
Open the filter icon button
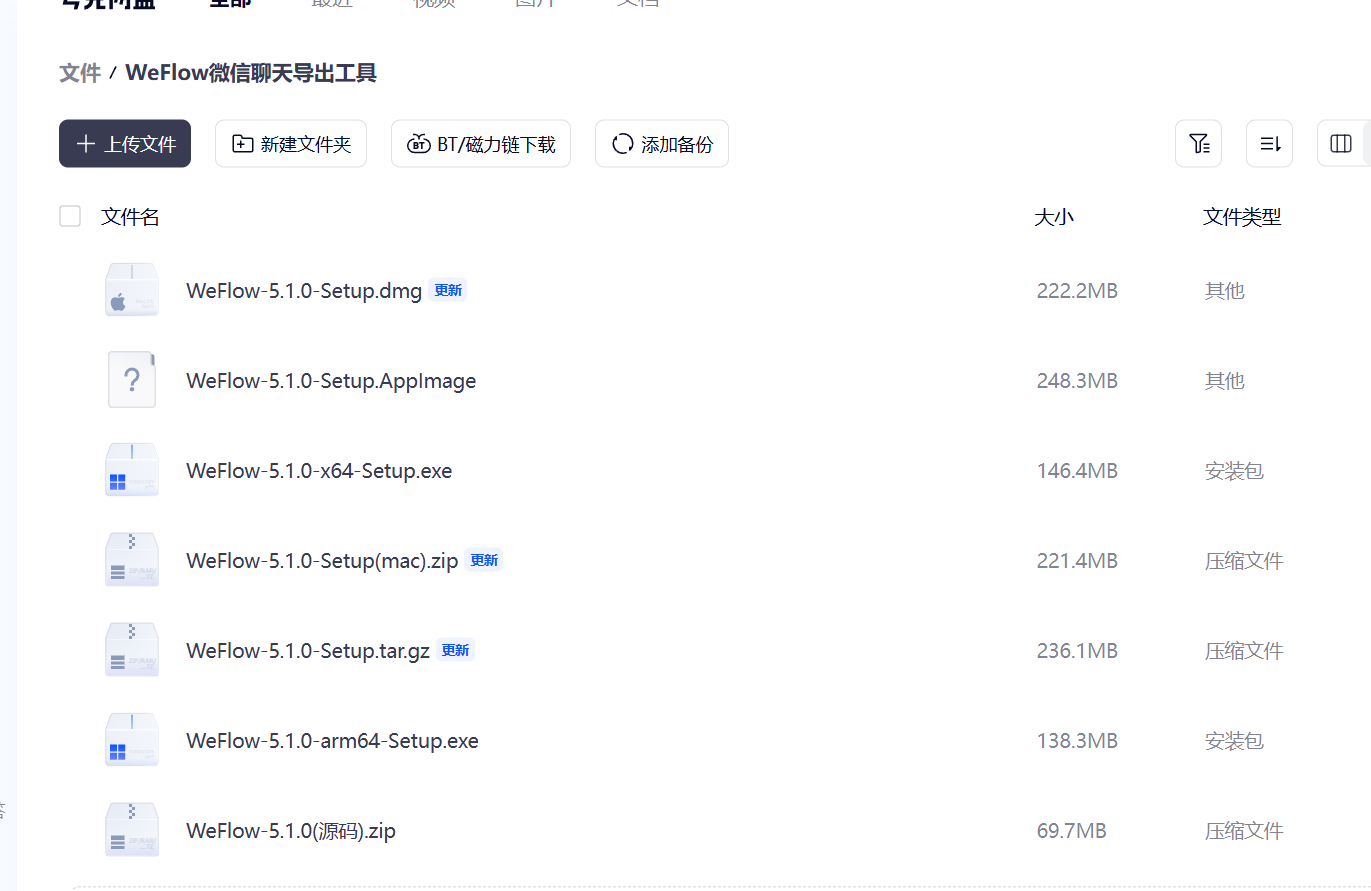1198,144
